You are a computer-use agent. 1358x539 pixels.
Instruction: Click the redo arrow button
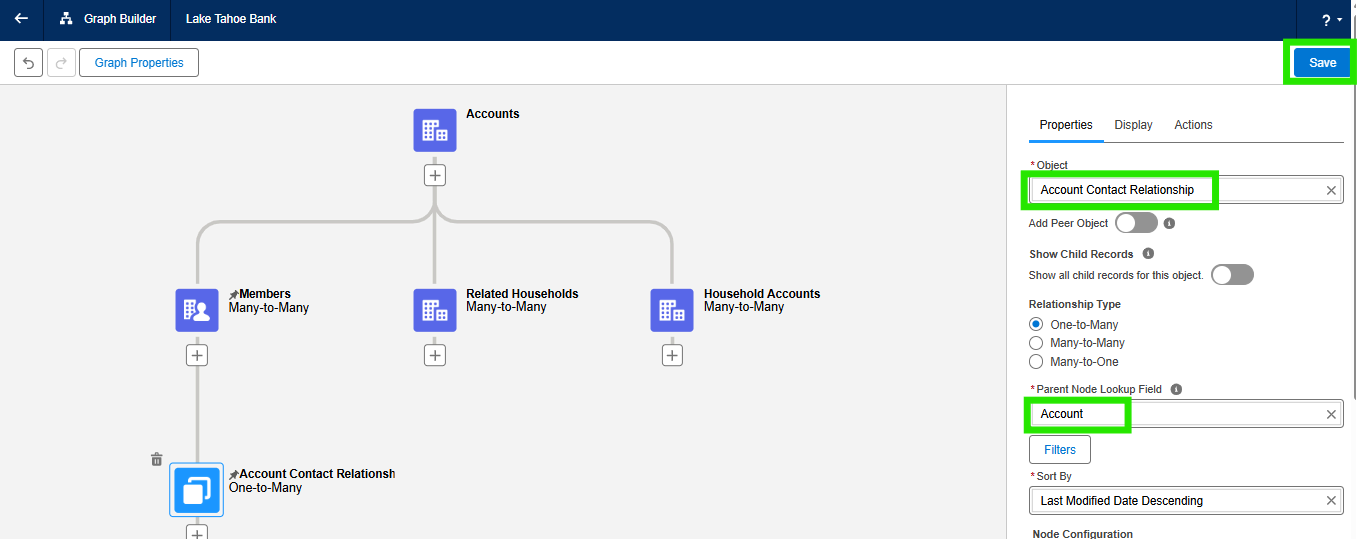pyautogui.click(x=61, y=63)
